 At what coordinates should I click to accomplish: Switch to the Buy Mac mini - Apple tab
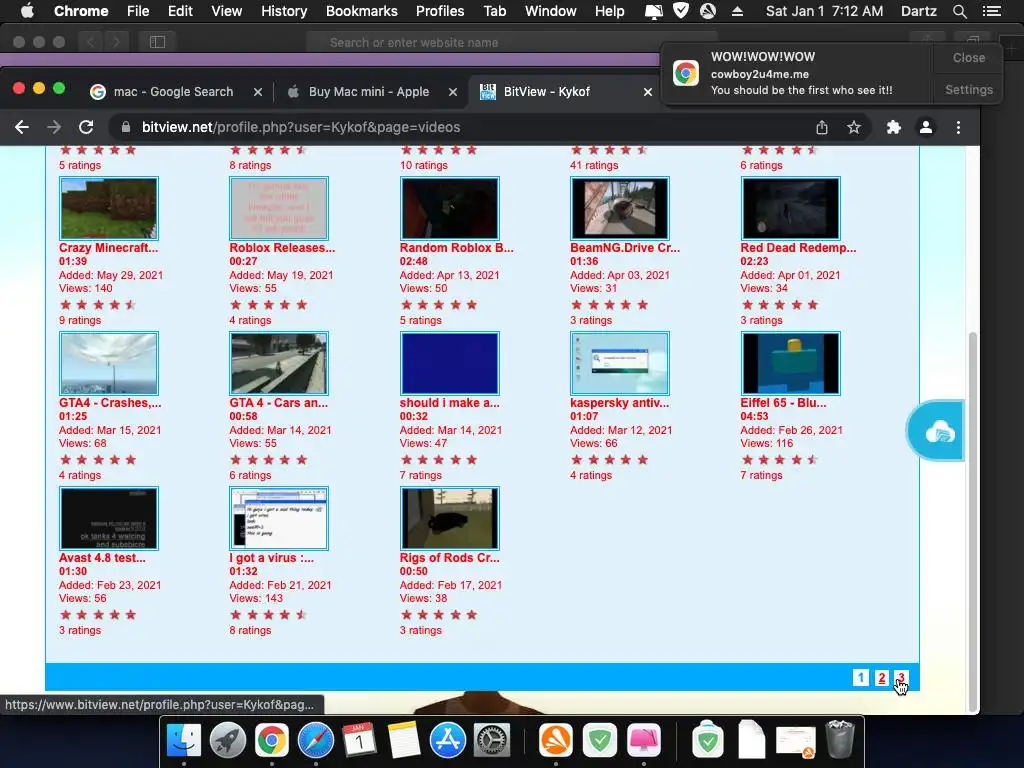click(x=369, y=92)
